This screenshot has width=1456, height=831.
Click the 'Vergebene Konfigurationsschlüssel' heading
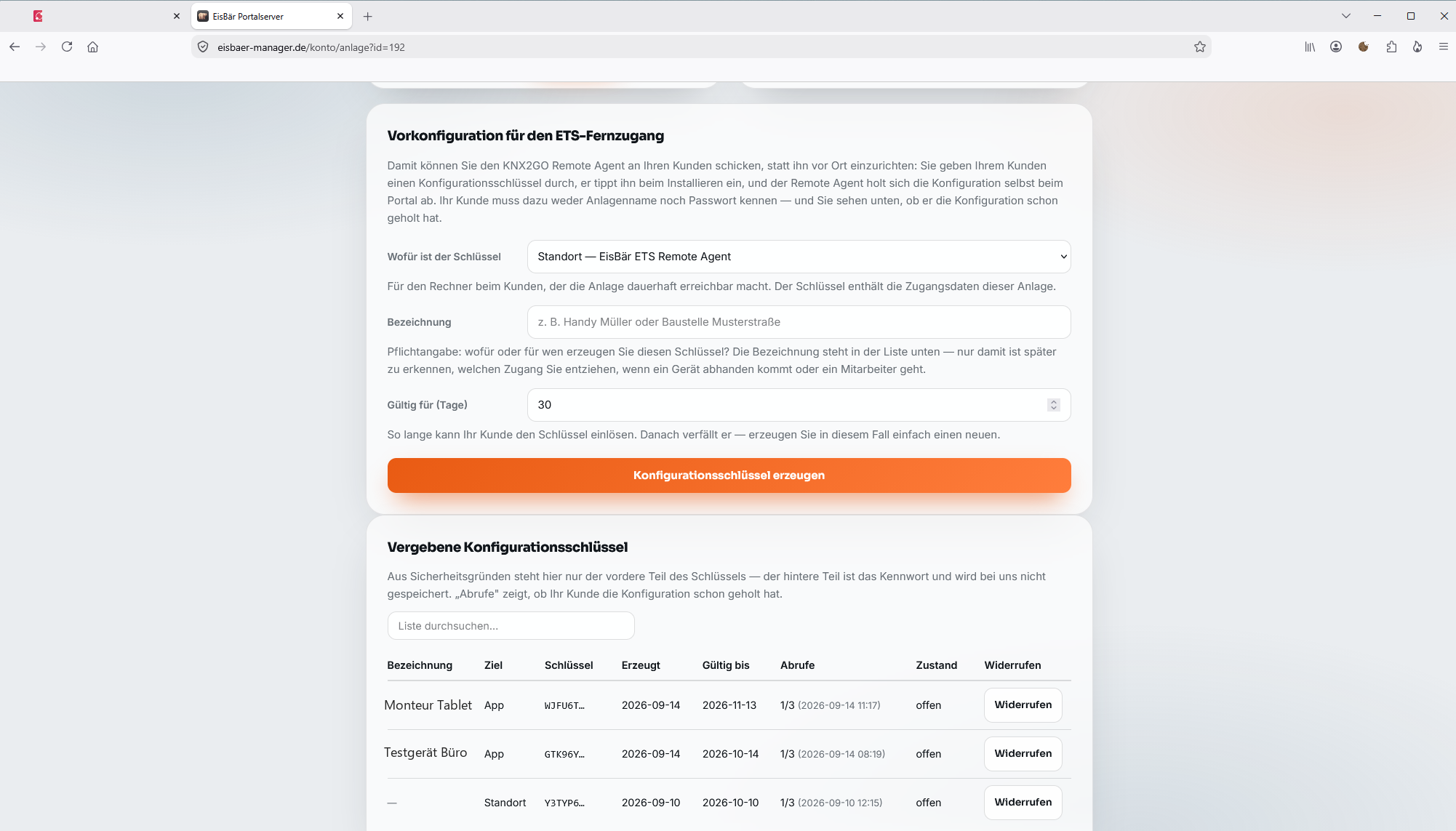(507, 547)
